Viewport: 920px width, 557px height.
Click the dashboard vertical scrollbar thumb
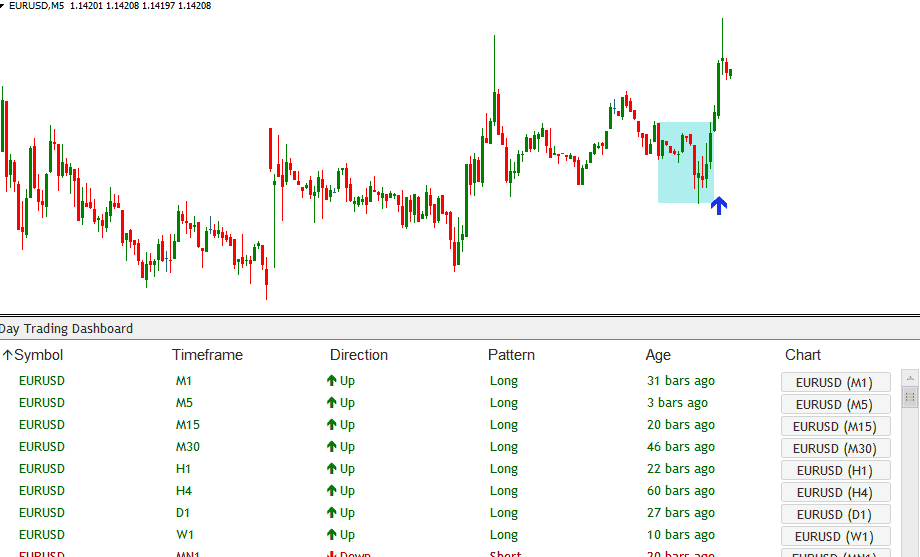click(x=910, y=398)
